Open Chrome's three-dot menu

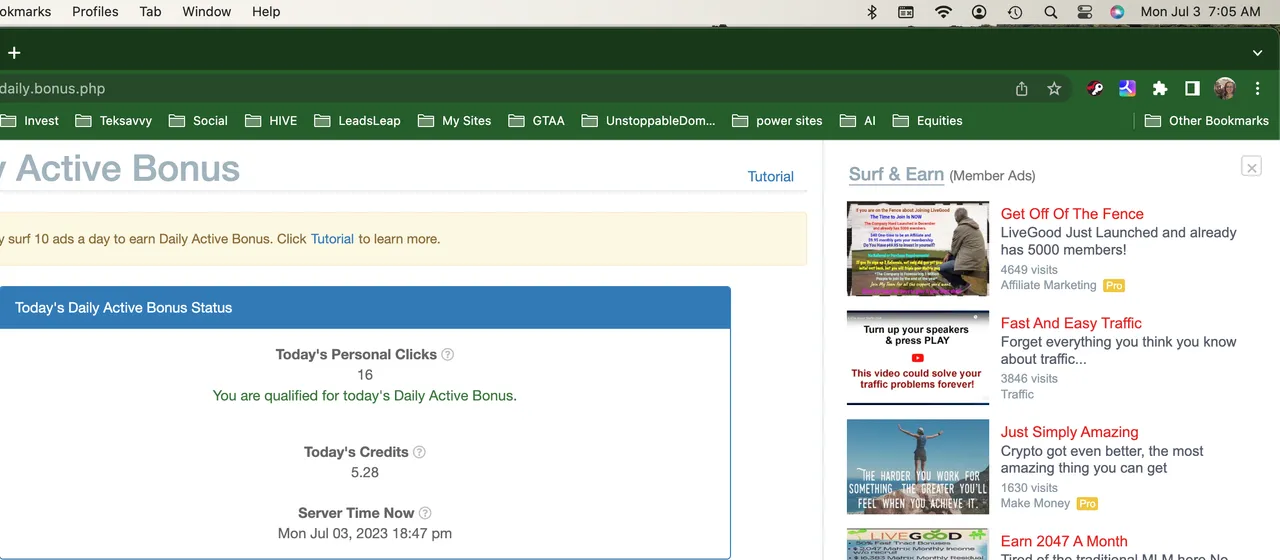[1257, 89]
